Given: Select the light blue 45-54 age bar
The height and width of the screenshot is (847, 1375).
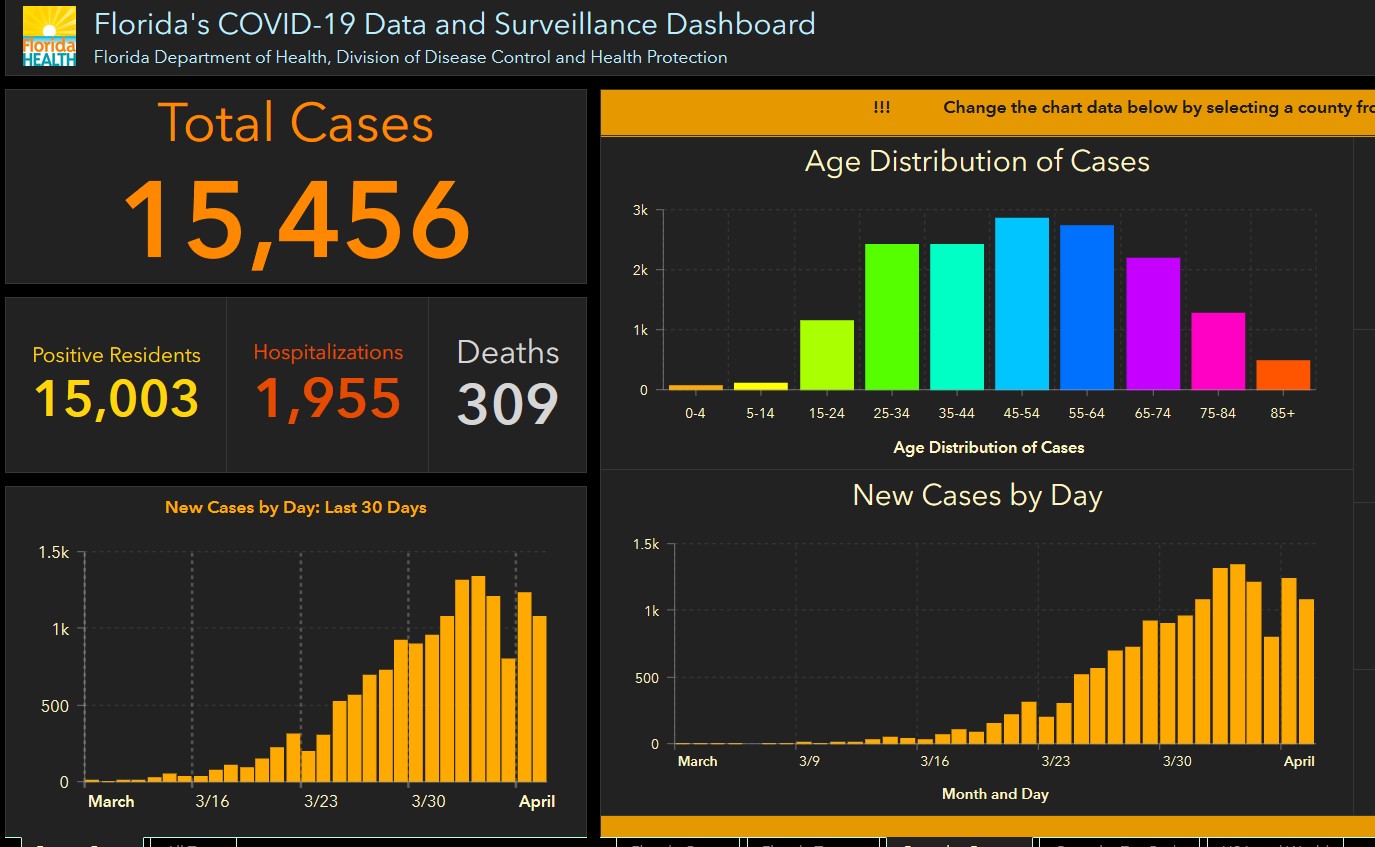Looking at the screenshot, I should click(1022, 304).
